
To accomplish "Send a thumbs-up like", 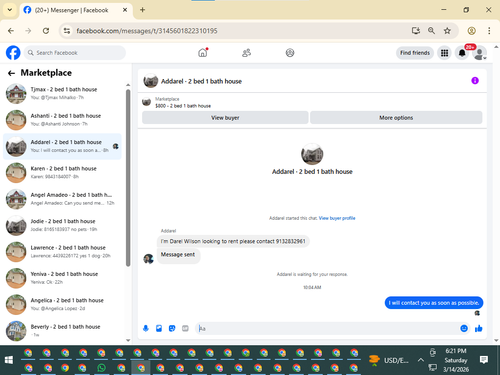I will coord(479,328).
